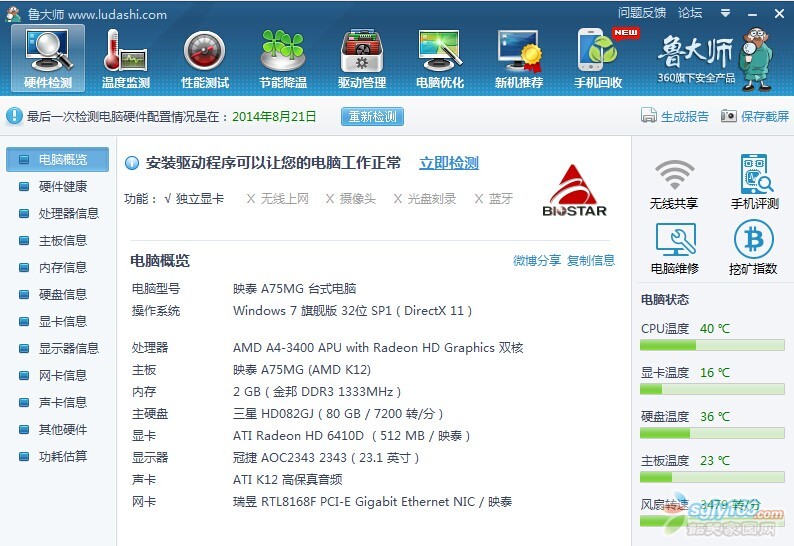
Task: Open the 论坛 forum link
Action: point(690,13)
